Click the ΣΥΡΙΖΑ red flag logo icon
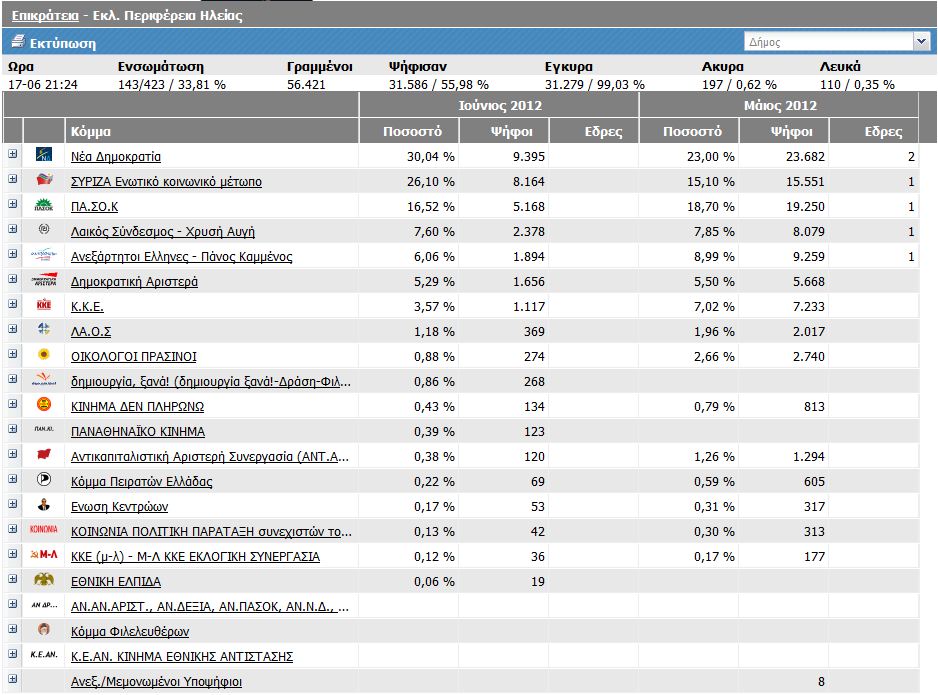Screen dimensions: 938x695 [44, 181]
